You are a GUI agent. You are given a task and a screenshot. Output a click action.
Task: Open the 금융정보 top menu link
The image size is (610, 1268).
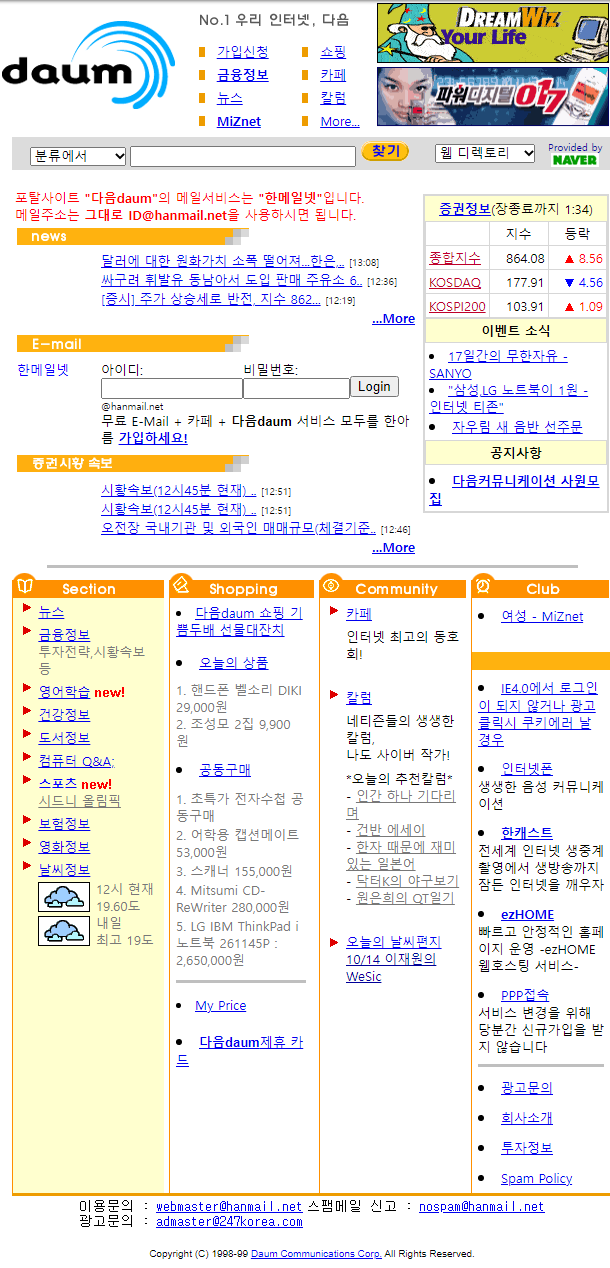(x=243, y=75)
